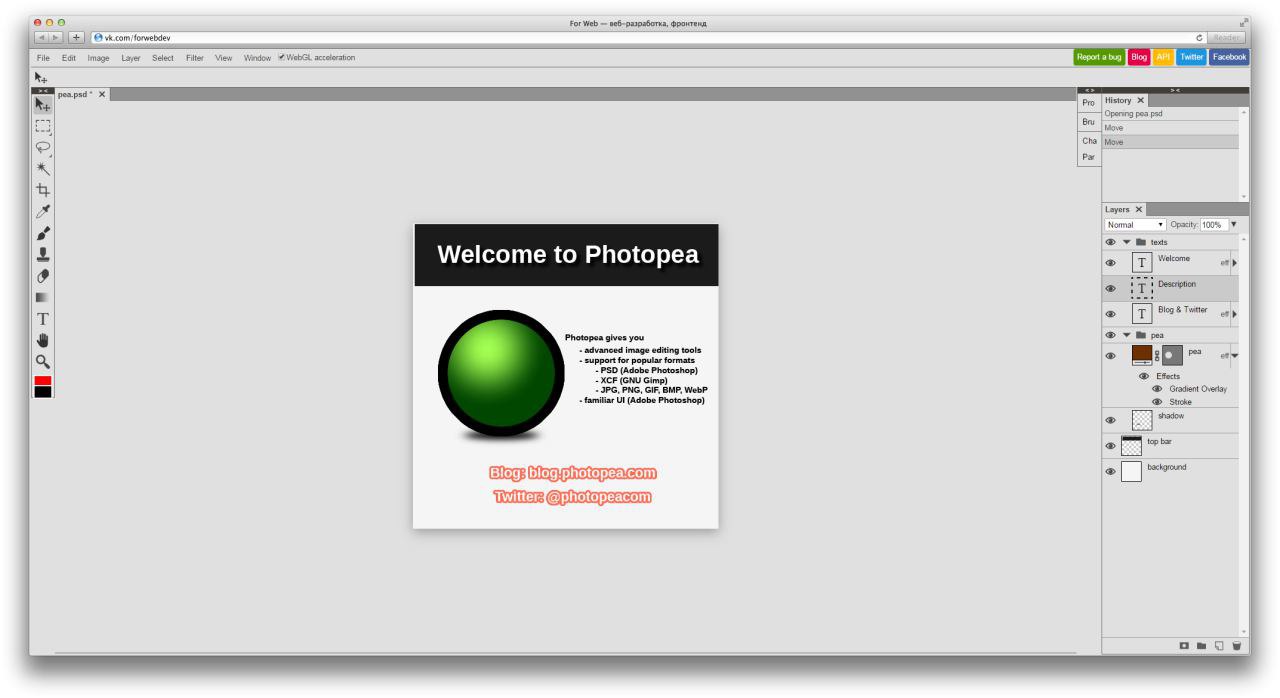Hide the Description layer
The image size is (1280, 698).
click(x=1111, y=288)
